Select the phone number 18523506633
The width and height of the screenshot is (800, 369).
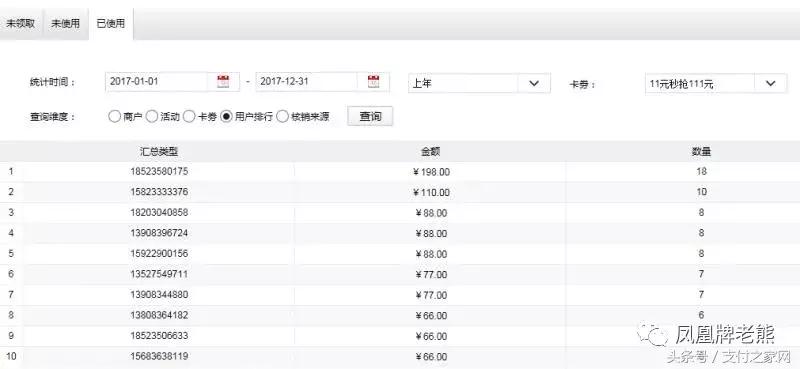coord(159,336)
